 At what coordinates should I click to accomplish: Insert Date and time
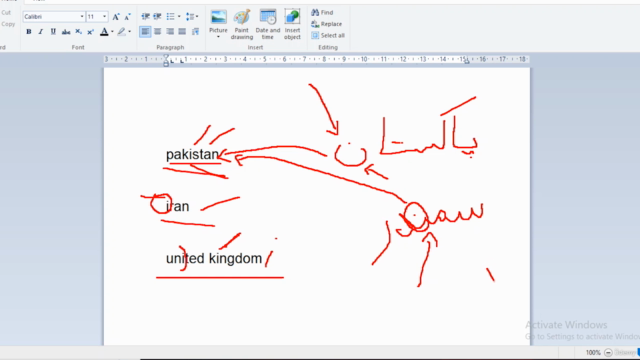coord(268,24)
